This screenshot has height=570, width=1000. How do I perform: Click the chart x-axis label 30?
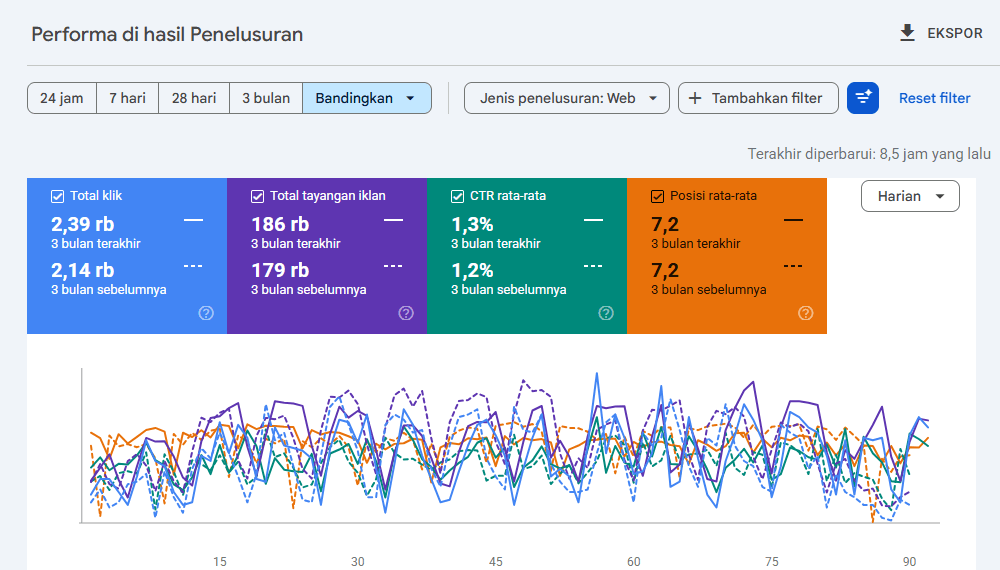pyautogui.click(x=358, y=562)
